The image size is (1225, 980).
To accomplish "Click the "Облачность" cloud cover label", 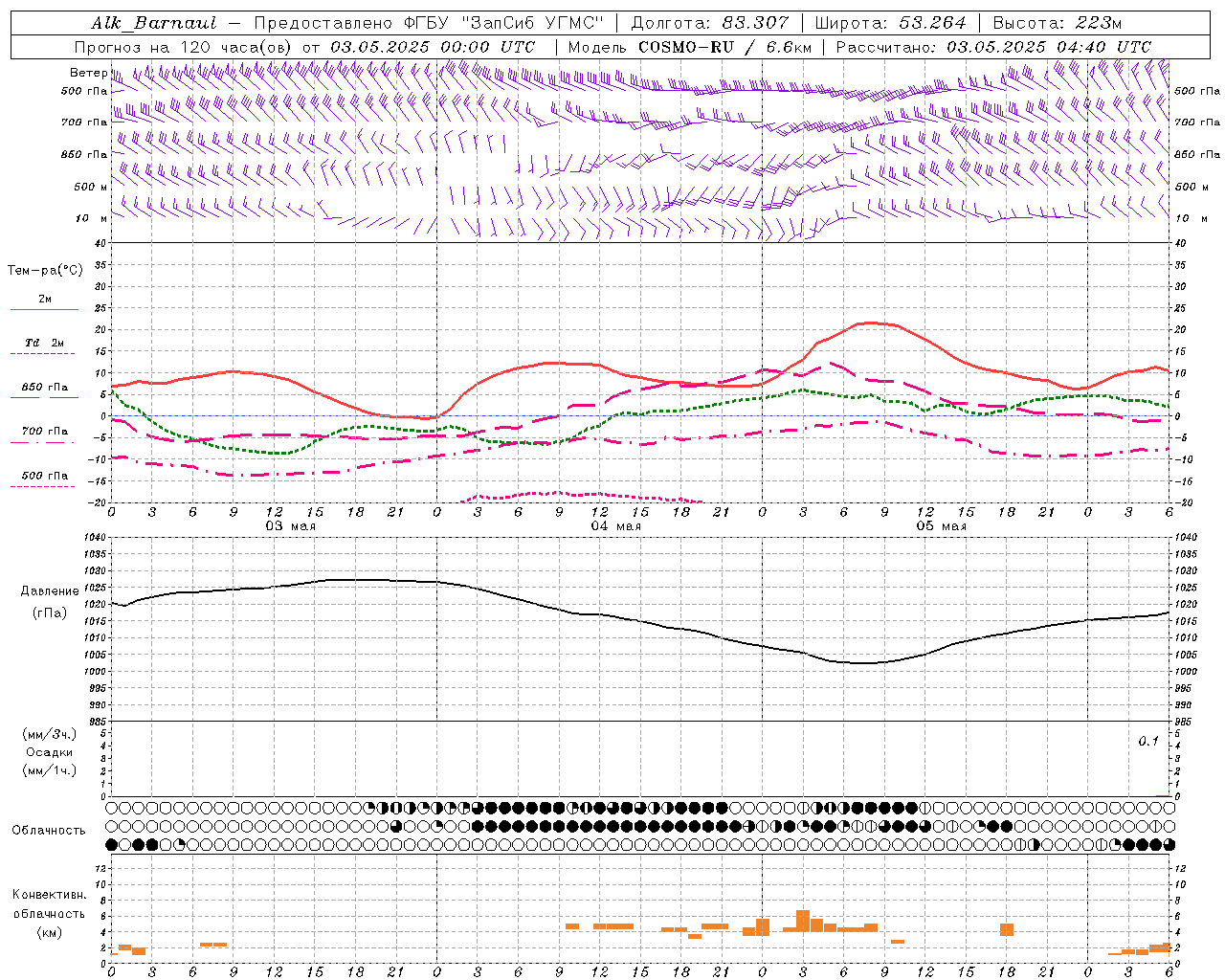I will click(x=49, y=831).
